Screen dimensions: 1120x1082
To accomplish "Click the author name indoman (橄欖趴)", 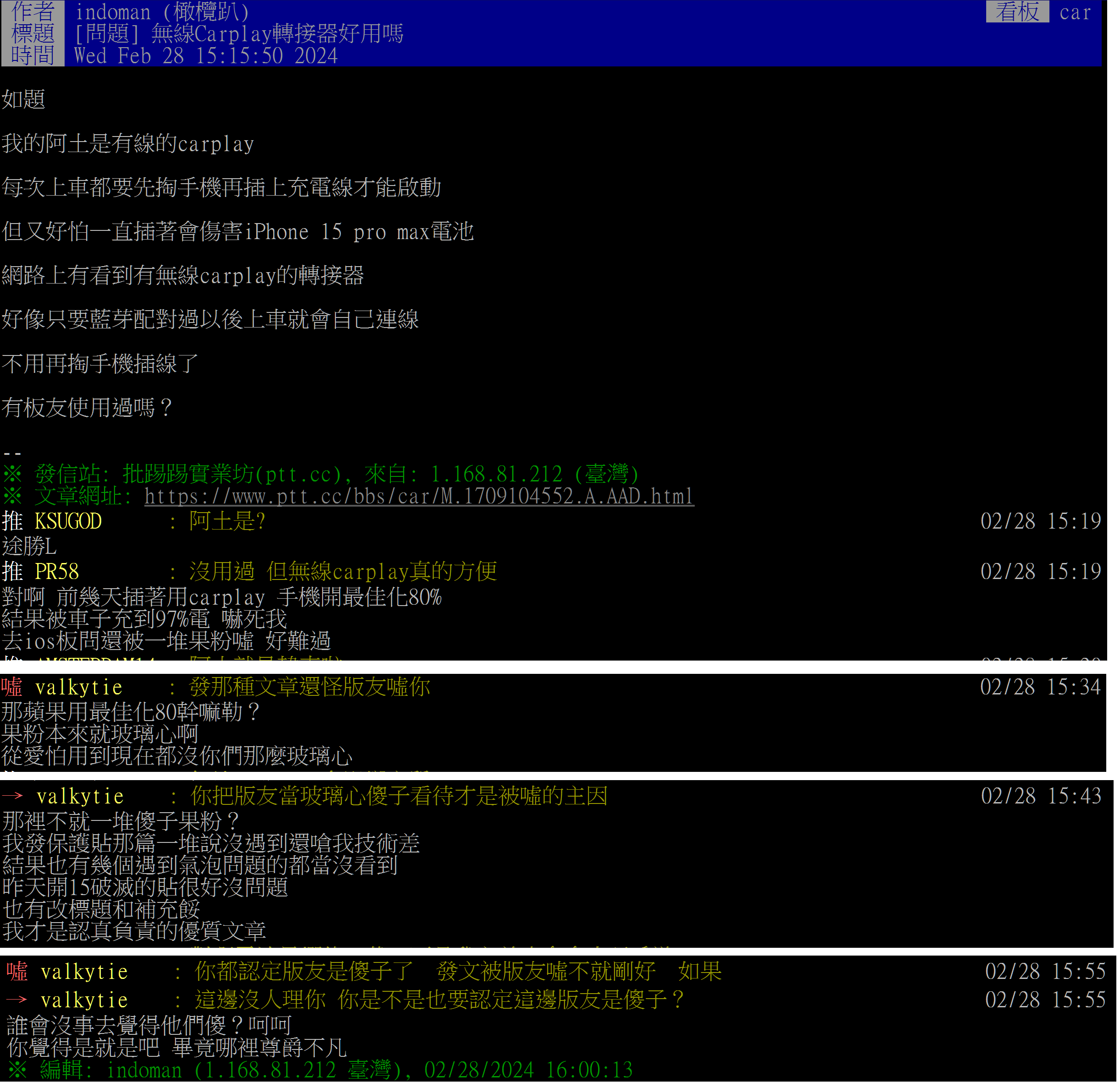I will [162, 11].
